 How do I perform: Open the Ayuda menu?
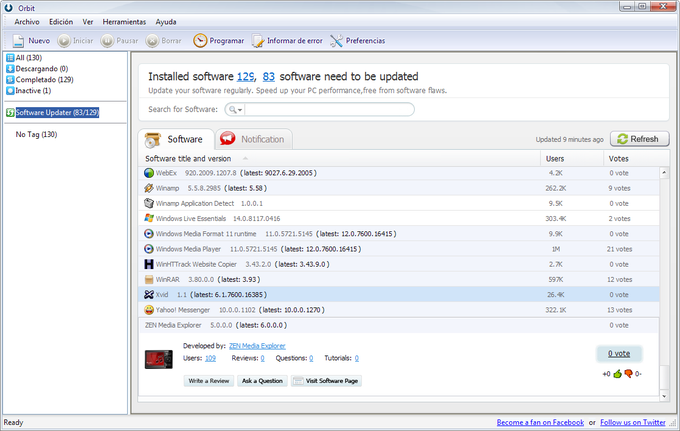tap(166, 22)
